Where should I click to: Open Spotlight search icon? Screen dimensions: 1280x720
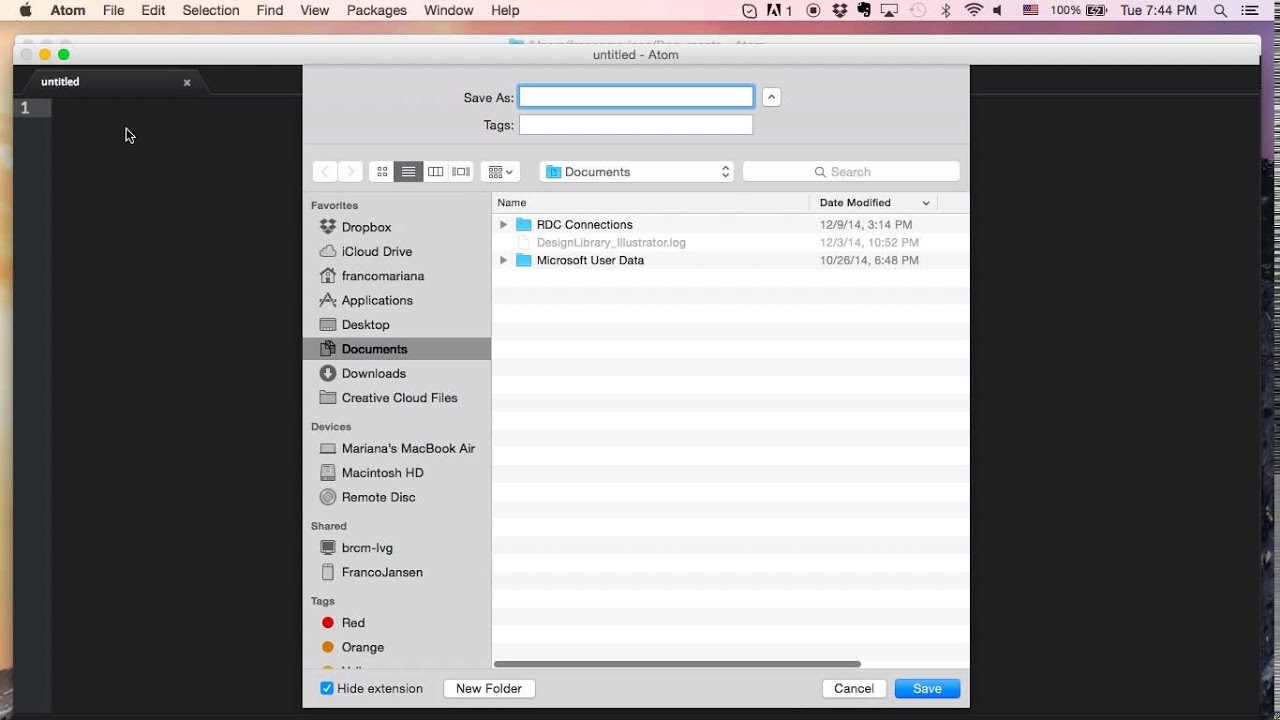coord(1220,10)
